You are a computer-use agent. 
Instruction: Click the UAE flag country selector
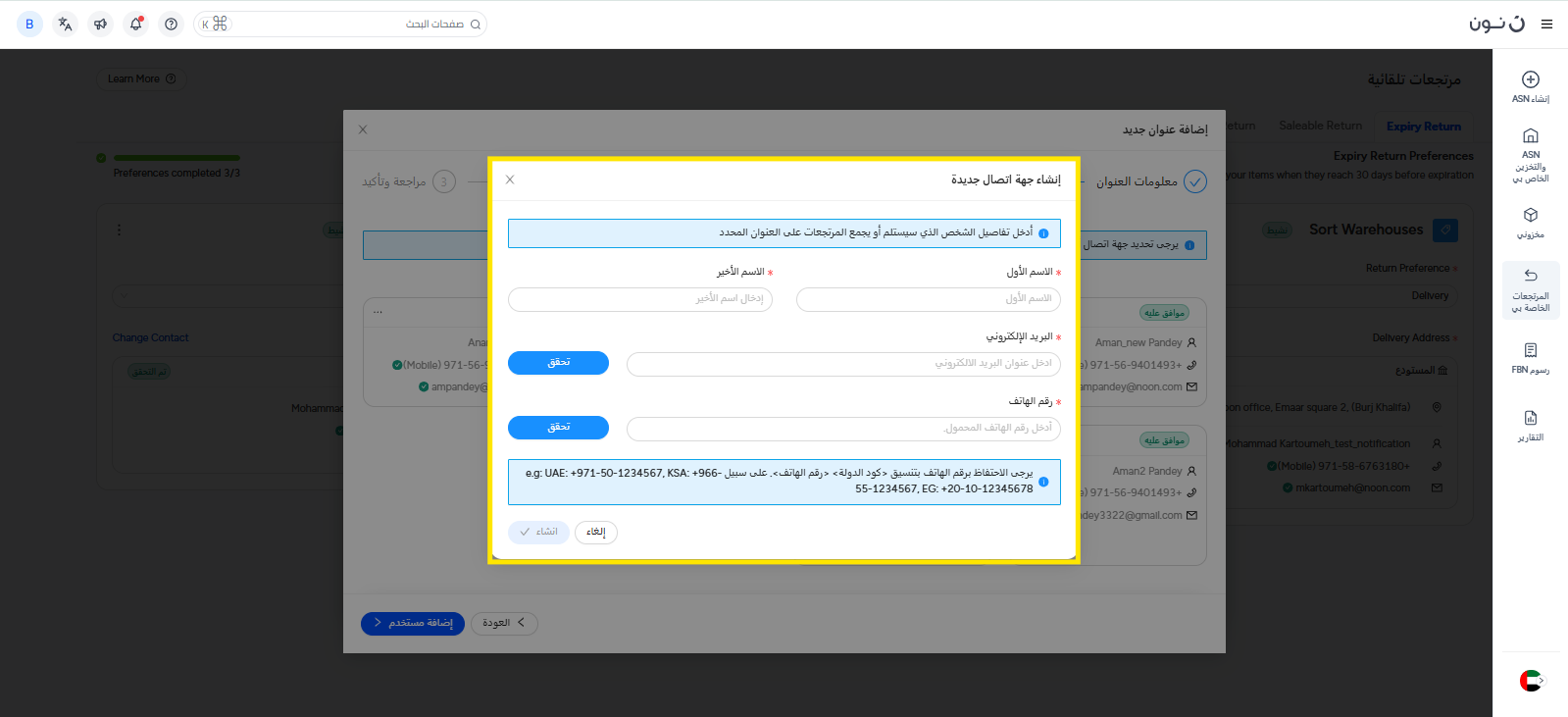coord(1531,681)
